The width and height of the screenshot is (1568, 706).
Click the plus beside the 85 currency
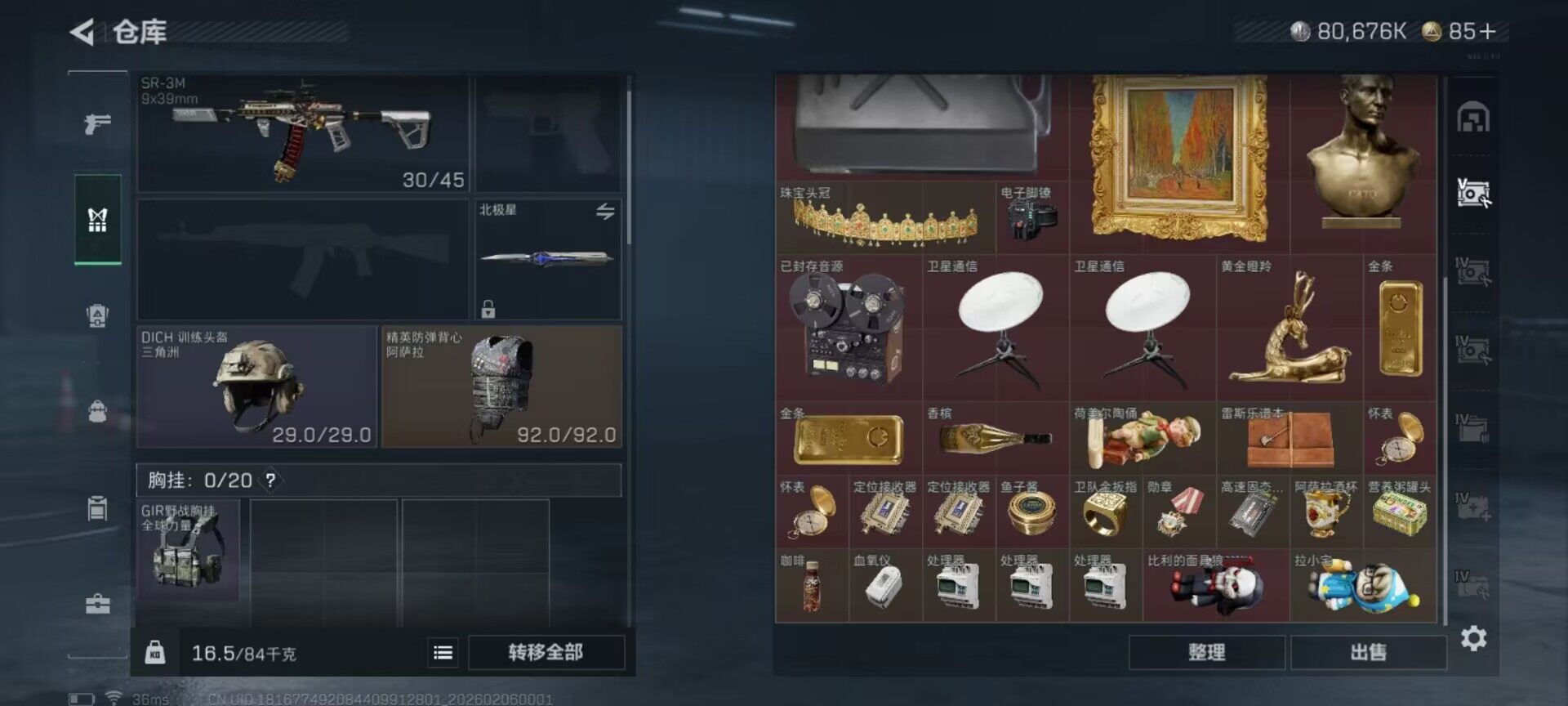pyautogui.click(x=1487, y=32)
